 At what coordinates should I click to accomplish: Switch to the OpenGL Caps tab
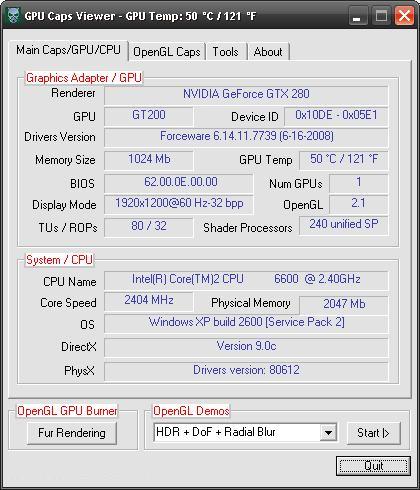coord(167,52)
